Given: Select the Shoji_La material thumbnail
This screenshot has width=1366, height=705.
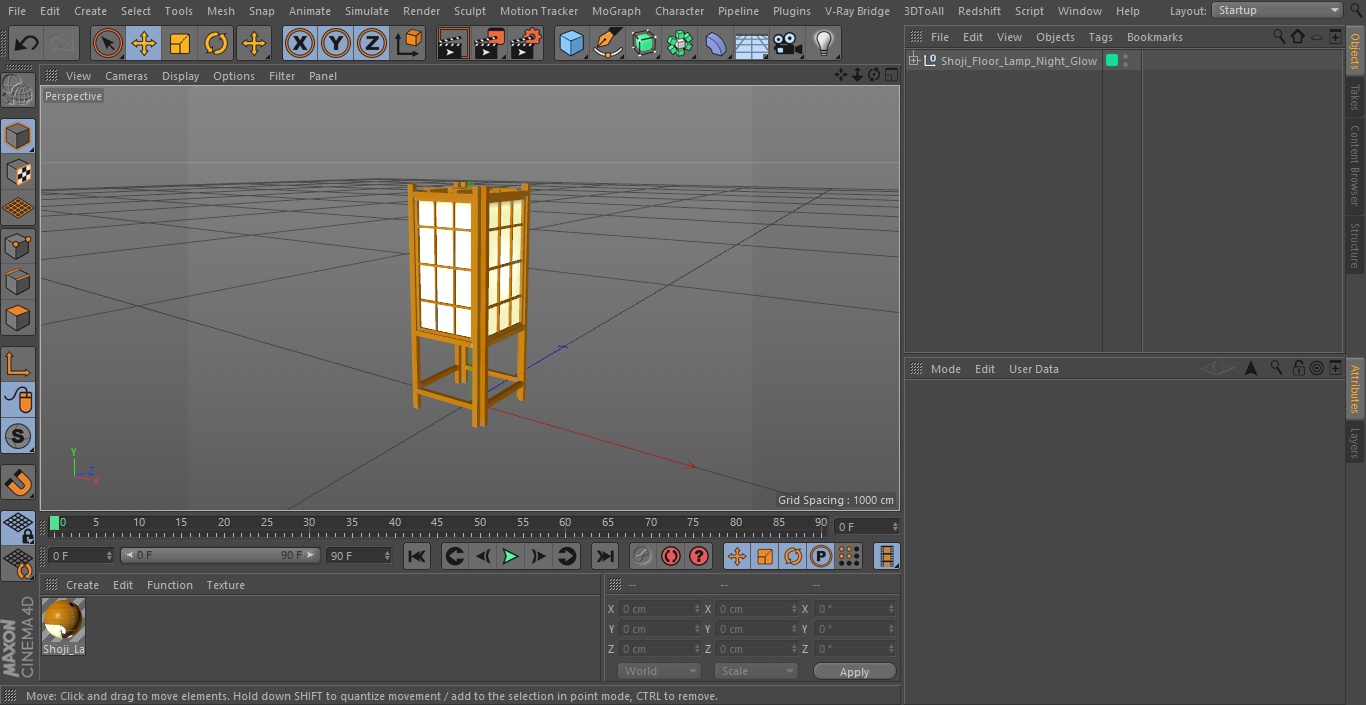Looking at the screenshot, I should tap(64, 621).
